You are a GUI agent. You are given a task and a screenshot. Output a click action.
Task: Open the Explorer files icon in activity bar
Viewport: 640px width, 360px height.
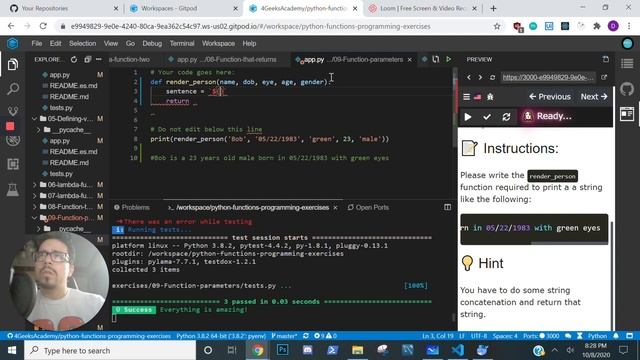click(13, 65)
